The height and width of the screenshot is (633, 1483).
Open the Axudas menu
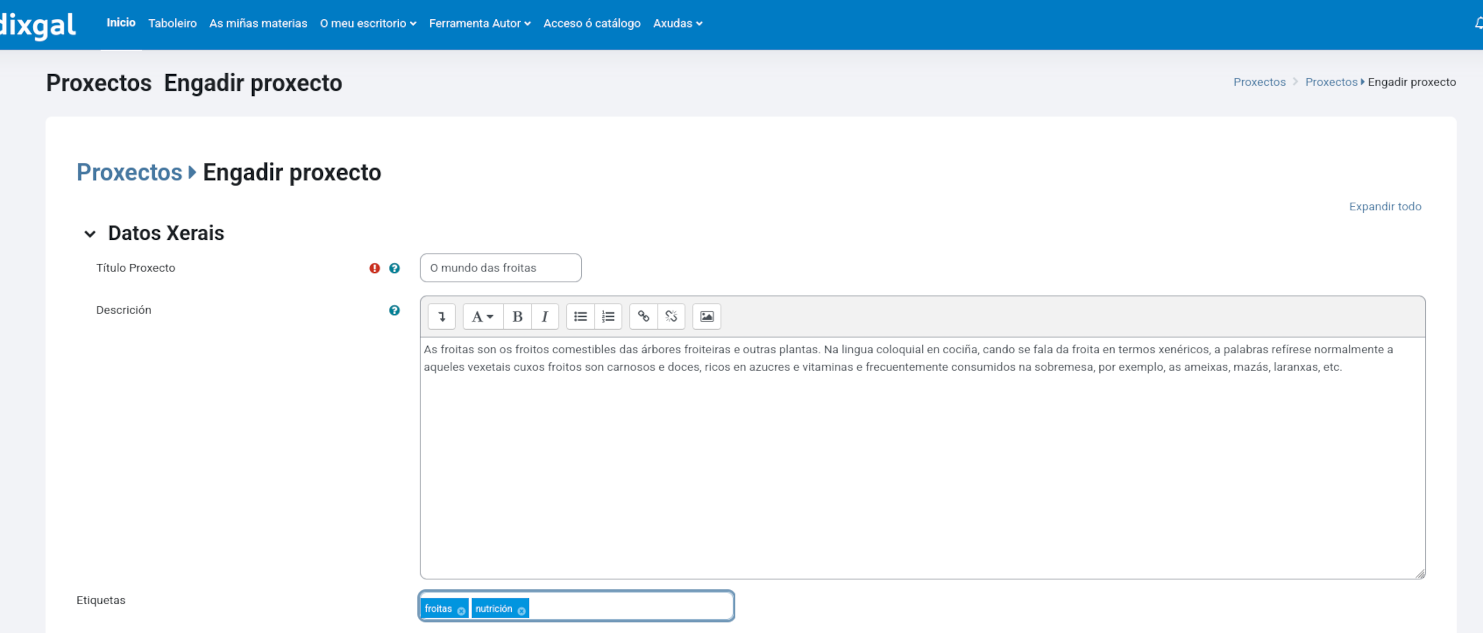tap(678, 23)
